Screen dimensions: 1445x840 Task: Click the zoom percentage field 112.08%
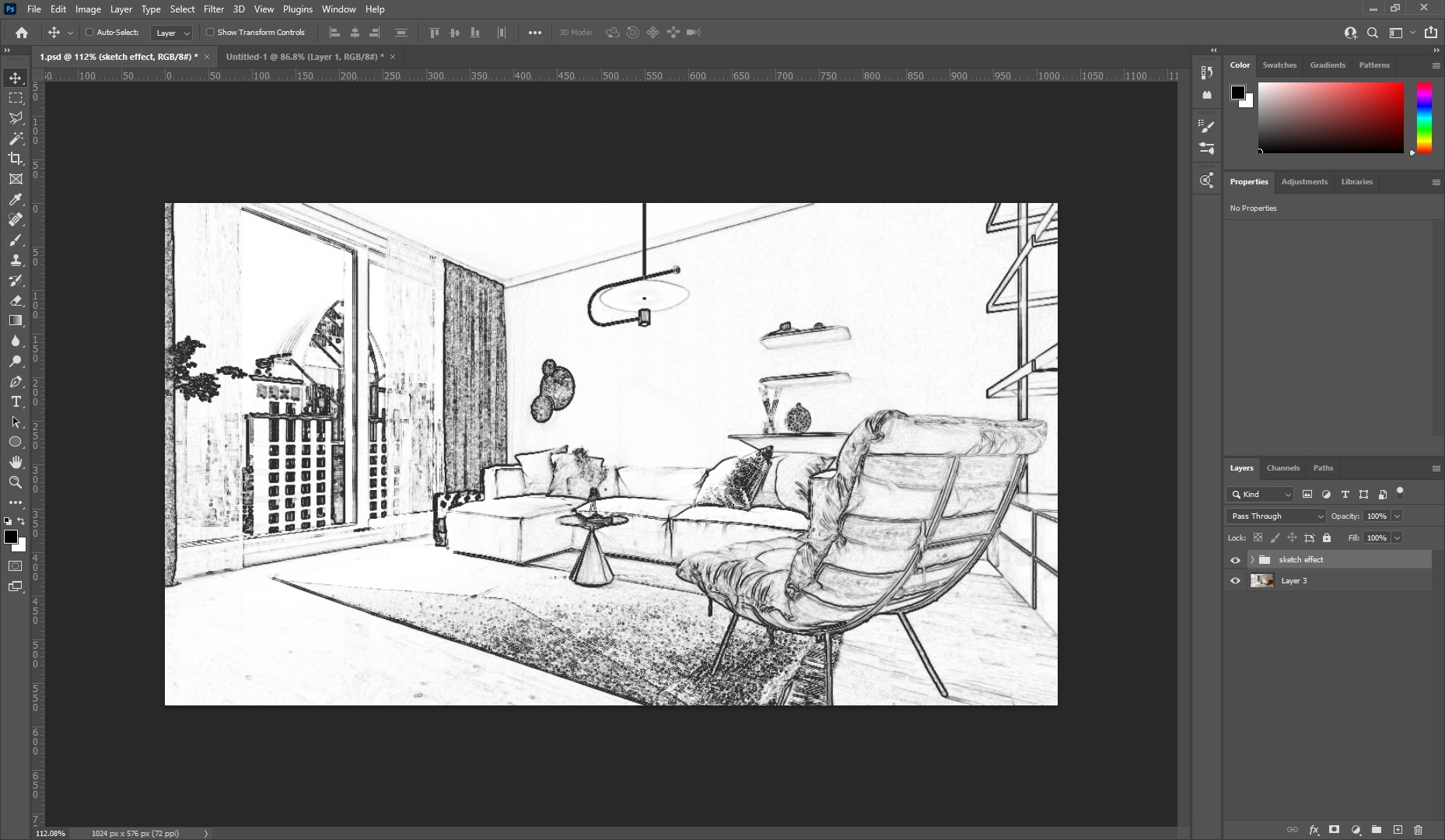[x=51, y=833]
